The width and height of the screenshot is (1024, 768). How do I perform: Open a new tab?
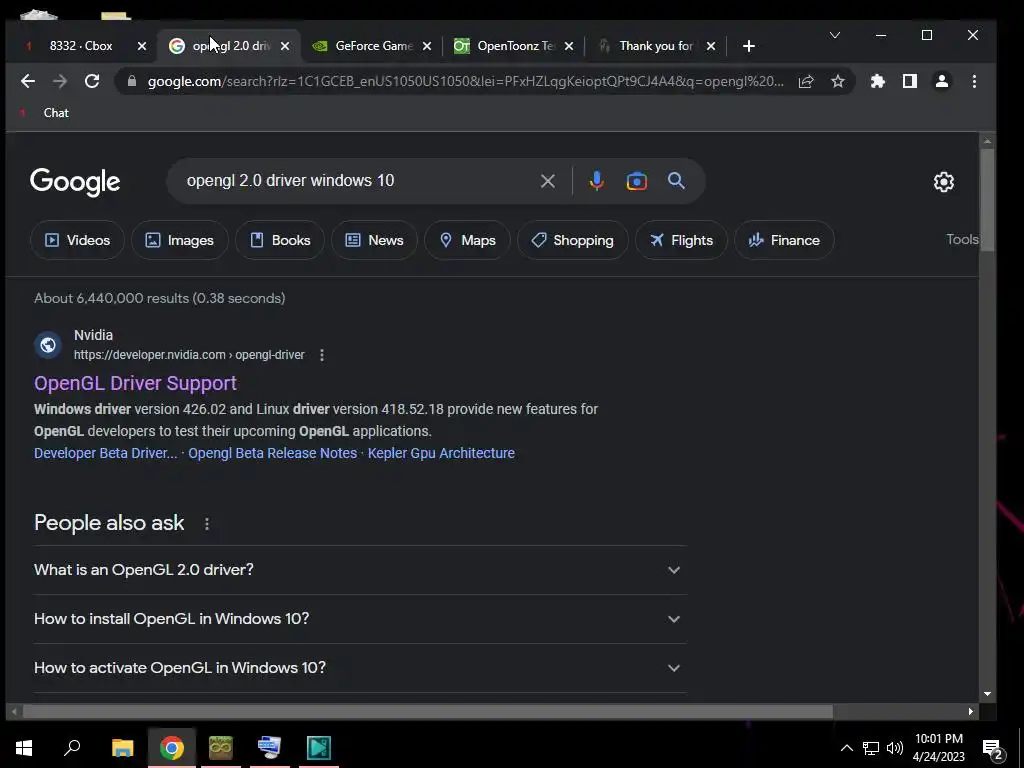click(749, 46)
